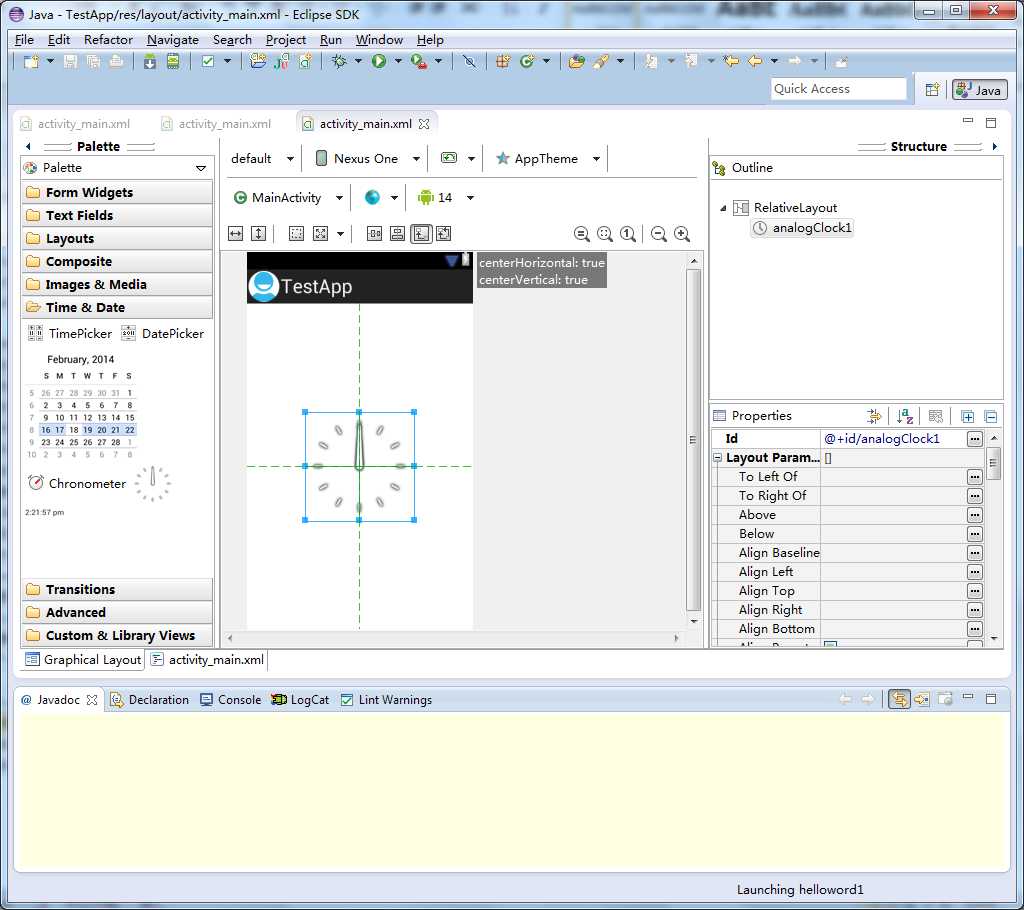Screen dimensions: 1024x910
Task: Click the Debug bug icon
Action: tap(339, 61)
